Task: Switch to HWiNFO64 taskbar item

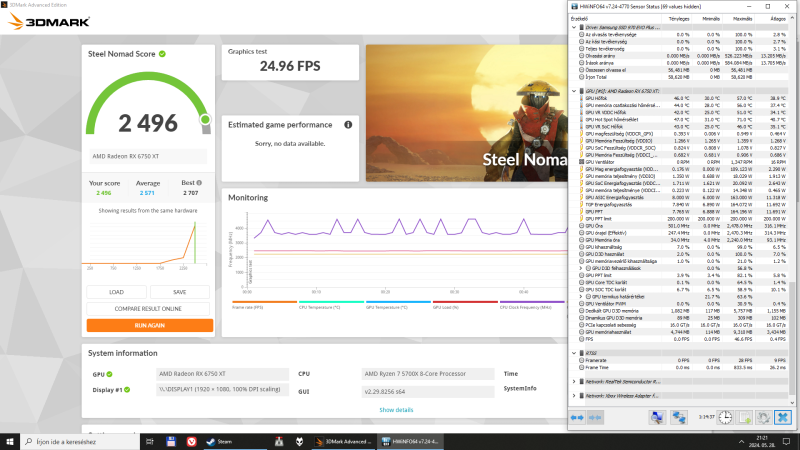Action: (x=411, y=442)
